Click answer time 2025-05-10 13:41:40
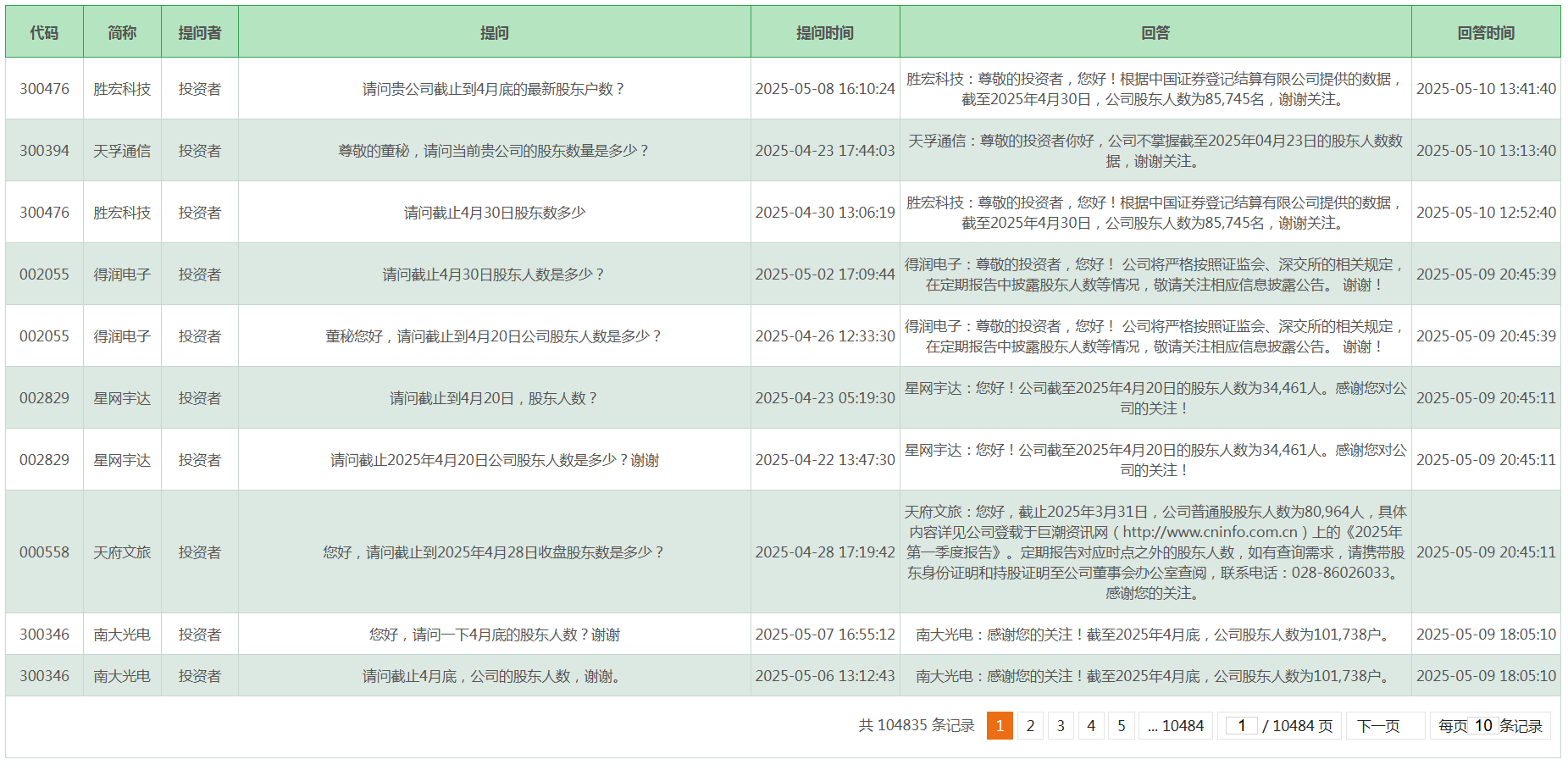 pyautogui.click(x=1486, y=89)
